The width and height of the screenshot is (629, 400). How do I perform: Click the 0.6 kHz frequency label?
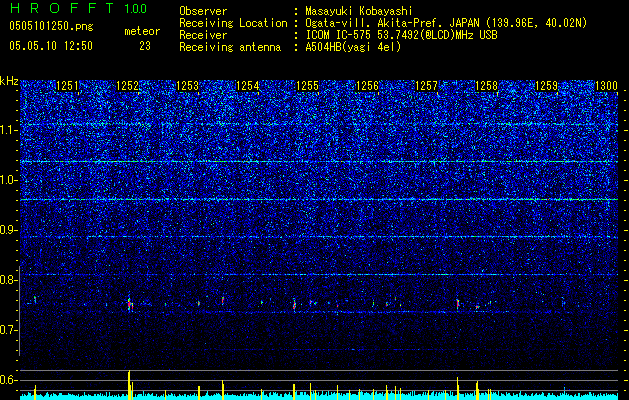9,380
